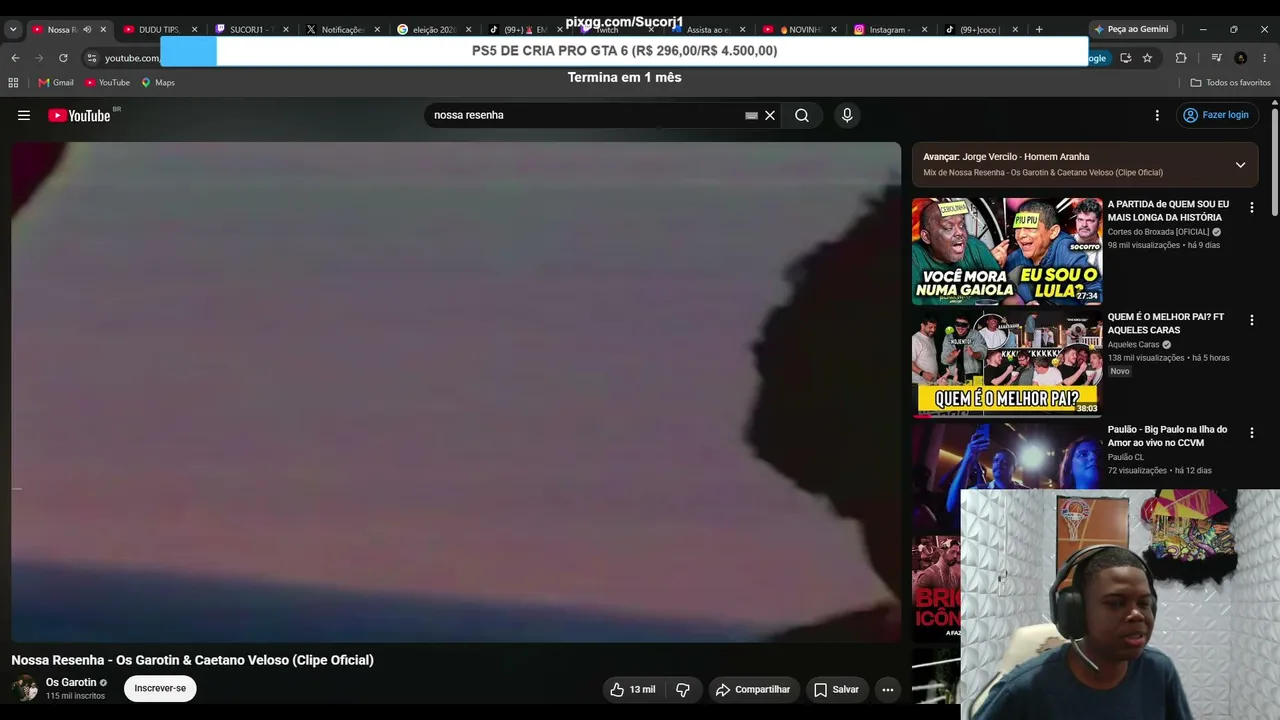Viewport: 1280px width, 720px height.
Task: Reload the current page
Action: 63,58
